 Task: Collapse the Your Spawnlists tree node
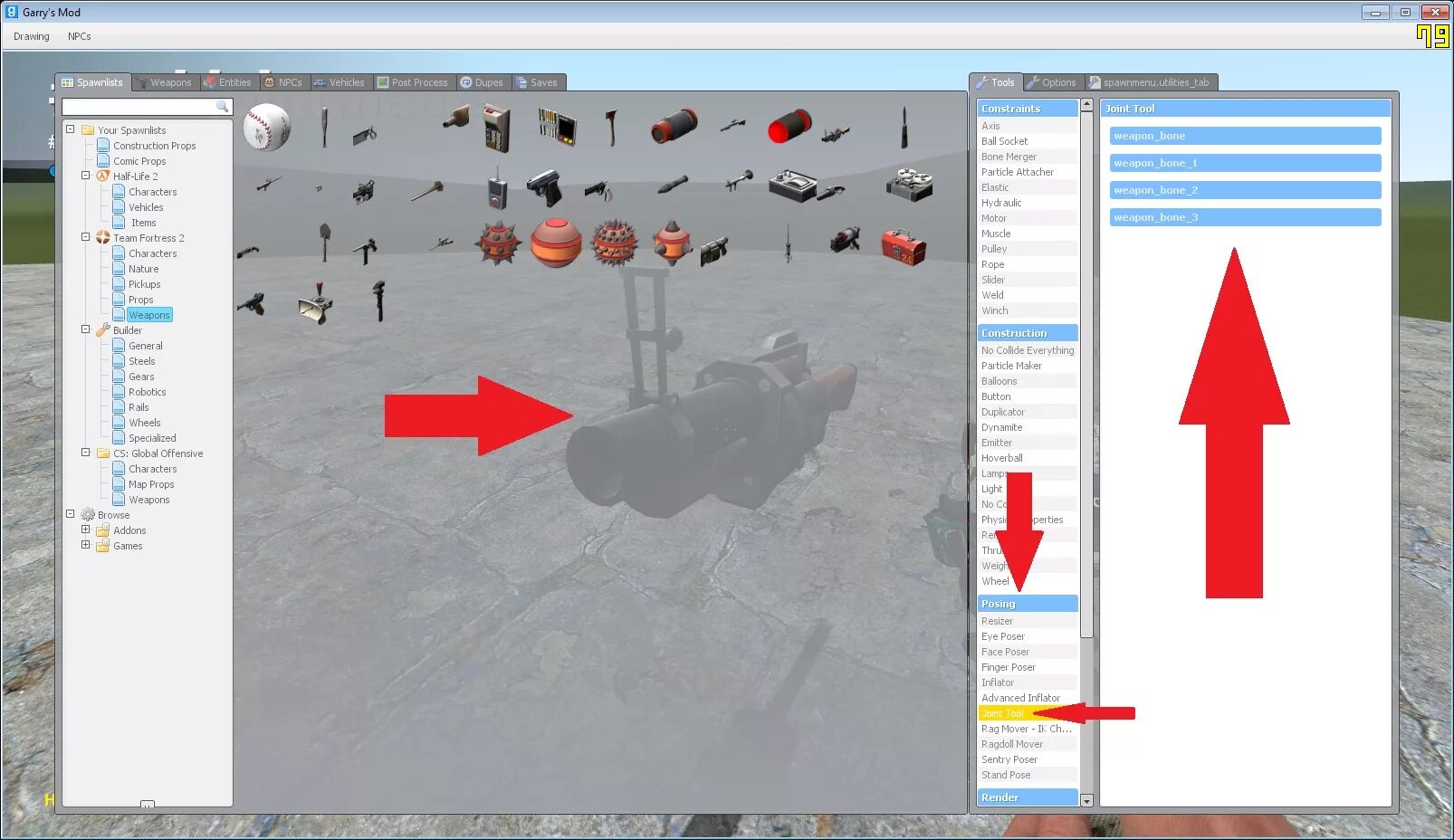[x=71, y=129]
